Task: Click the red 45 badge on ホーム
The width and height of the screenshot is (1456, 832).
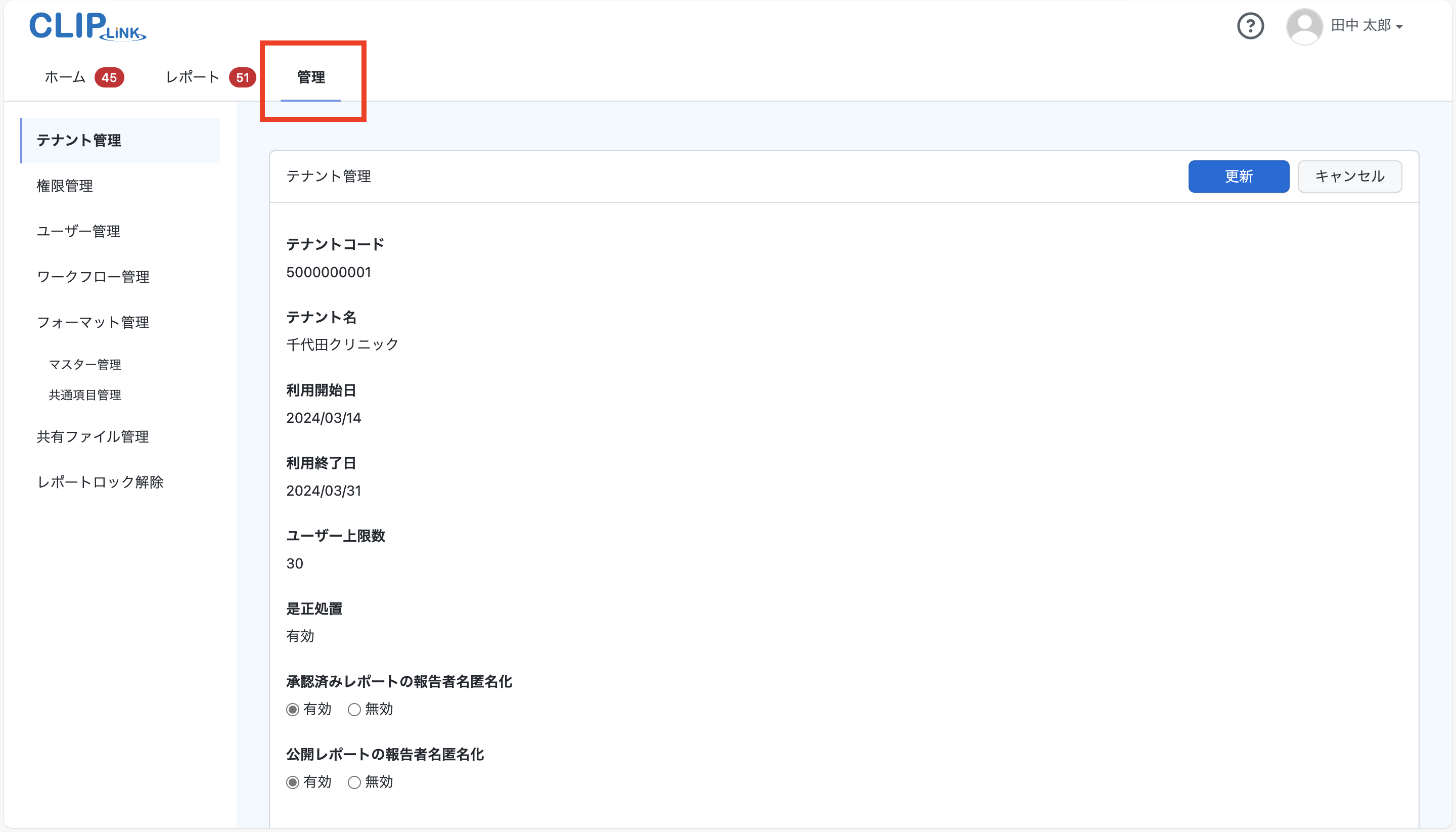Action: tap(109, 78)
